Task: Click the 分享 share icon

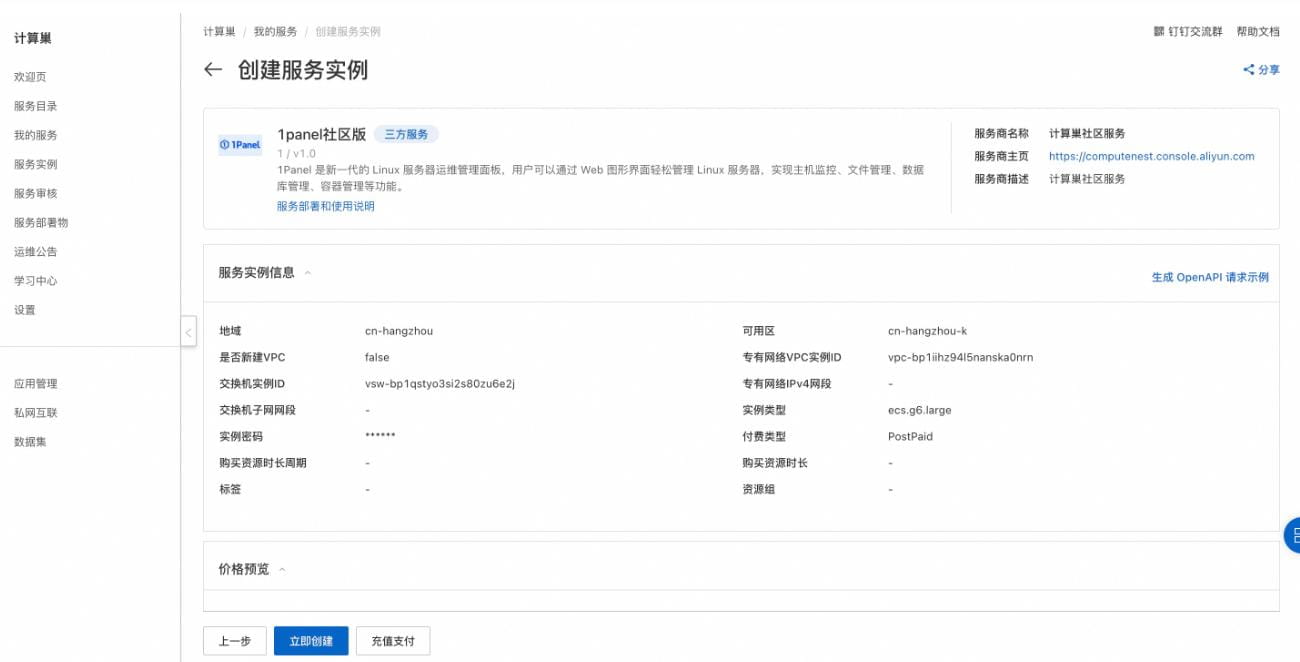Action: [x=1248, y=70]
